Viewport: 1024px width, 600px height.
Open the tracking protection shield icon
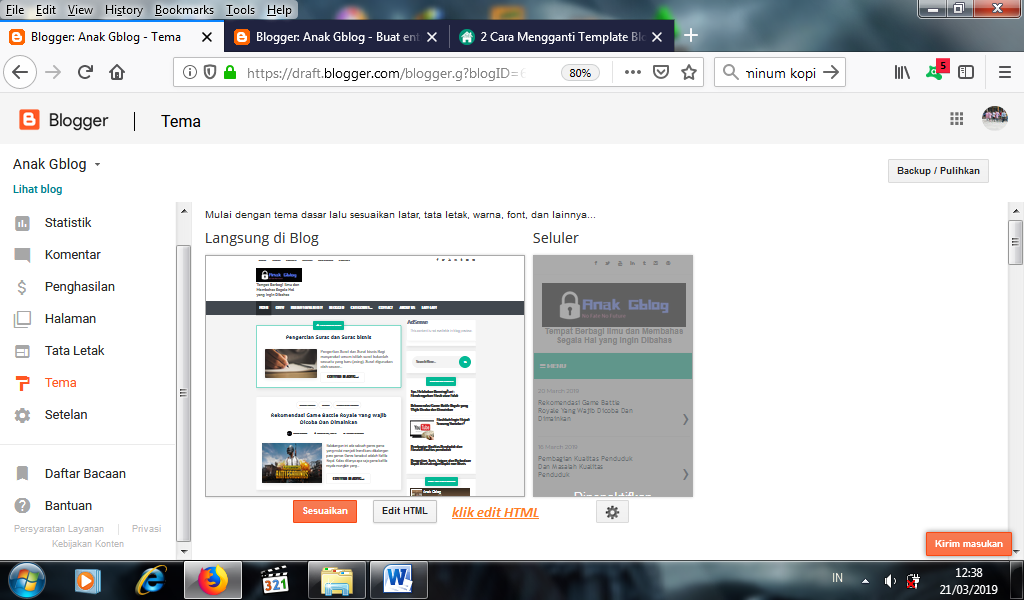pyautogui.click(x=210, y=72)
